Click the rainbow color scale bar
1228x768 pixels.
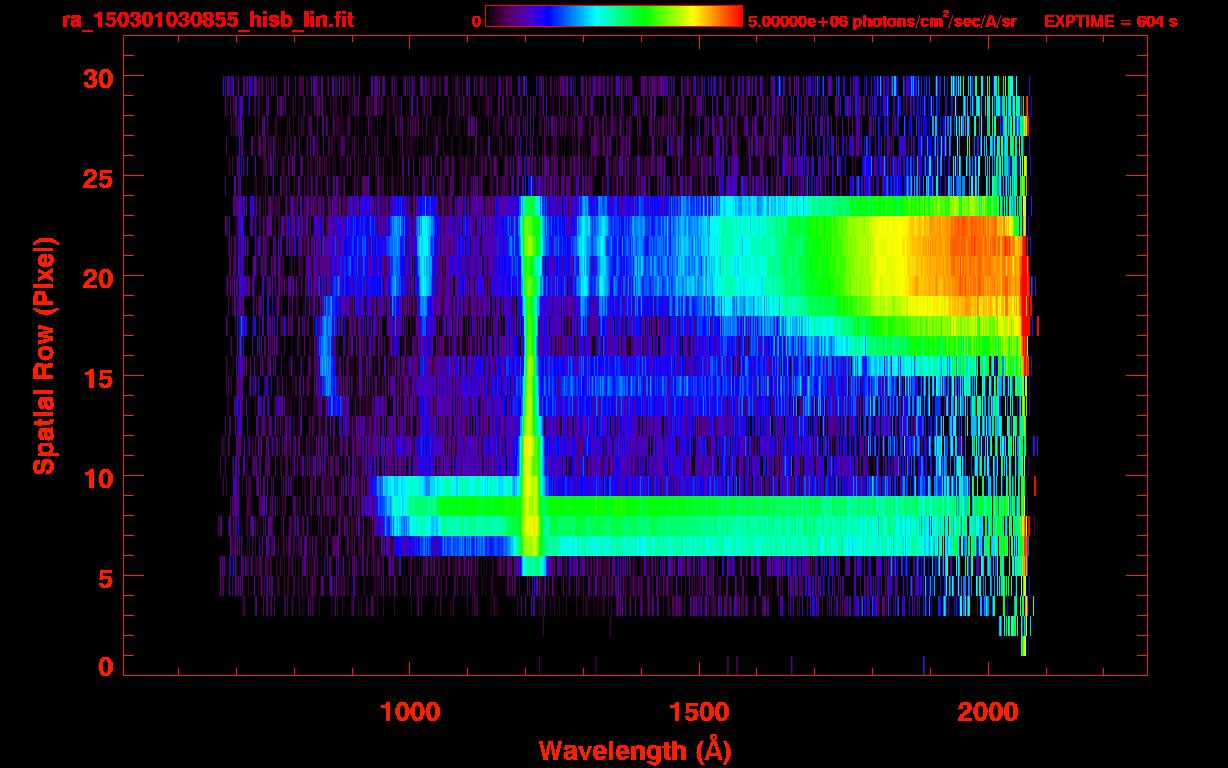point(614,16)
